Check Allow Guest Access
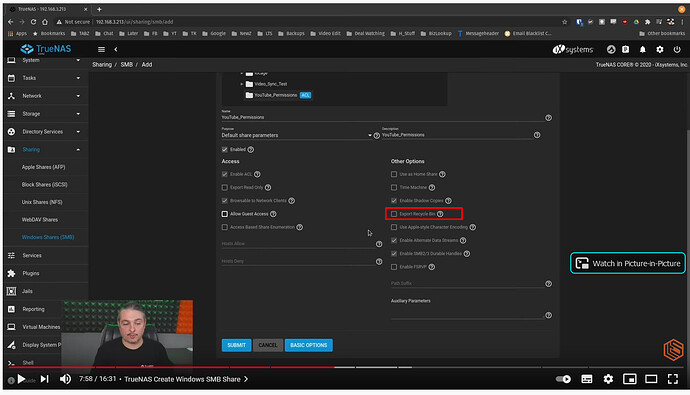Viewport: 690px width, 395px height. [225, 214]
